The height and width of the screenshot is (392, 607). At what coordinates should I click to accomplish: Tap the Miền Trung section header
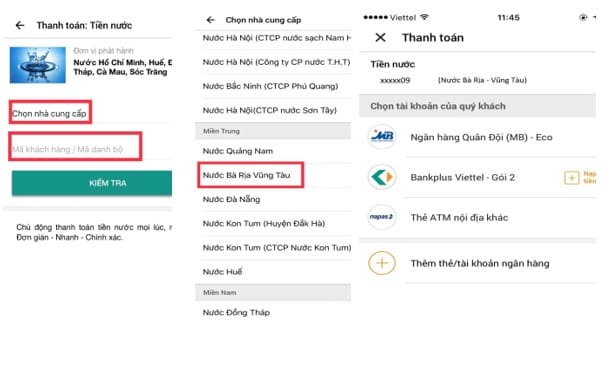[x=273, y=131]
